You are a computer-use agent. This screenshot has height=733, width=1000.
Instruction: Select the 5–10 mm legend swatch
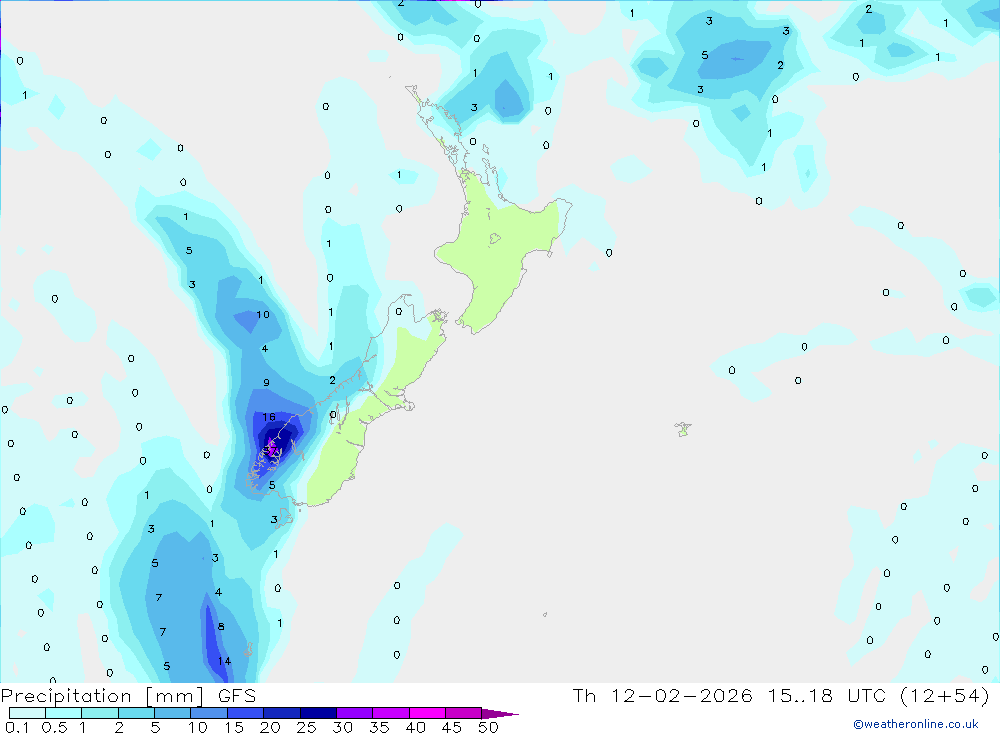[173, 713]
